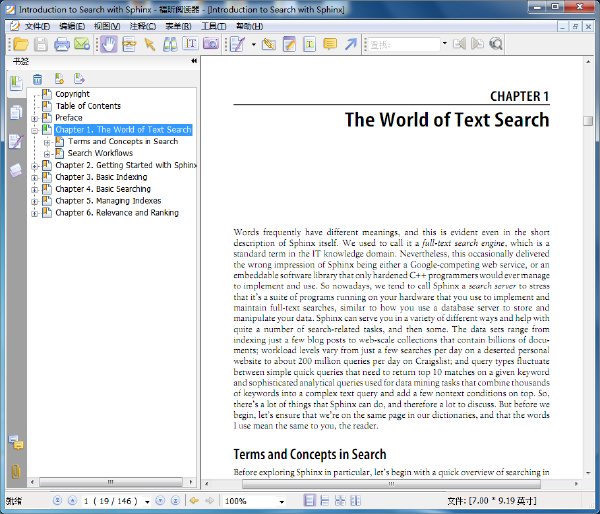The height and width of the screenshot is (514, 600).
Task: Click the third bookmark icon with arrow
Action: click(79, 79)
